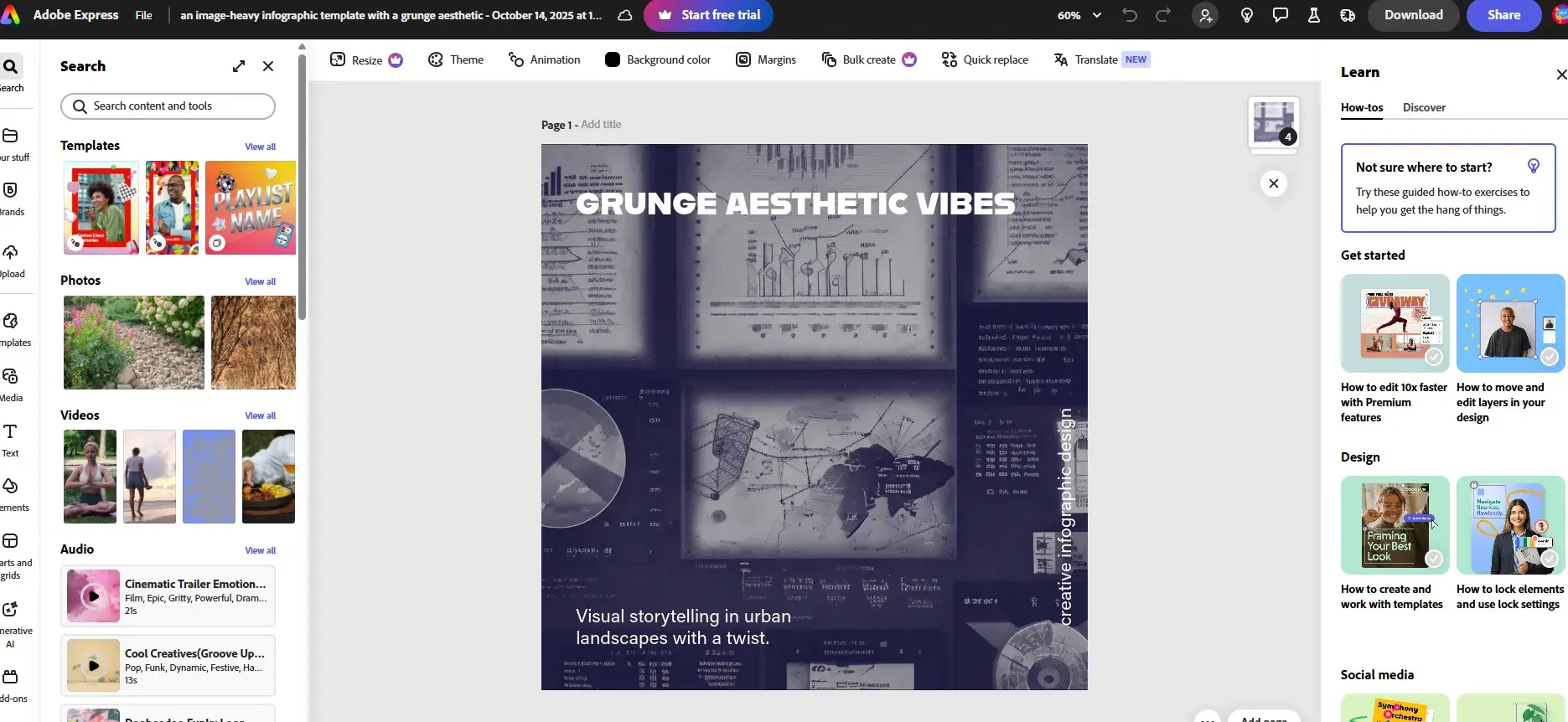The width and height of the screenshot is (1568, 722).
Task: Open the Charts and grids panel
Action: coord(11,556)
